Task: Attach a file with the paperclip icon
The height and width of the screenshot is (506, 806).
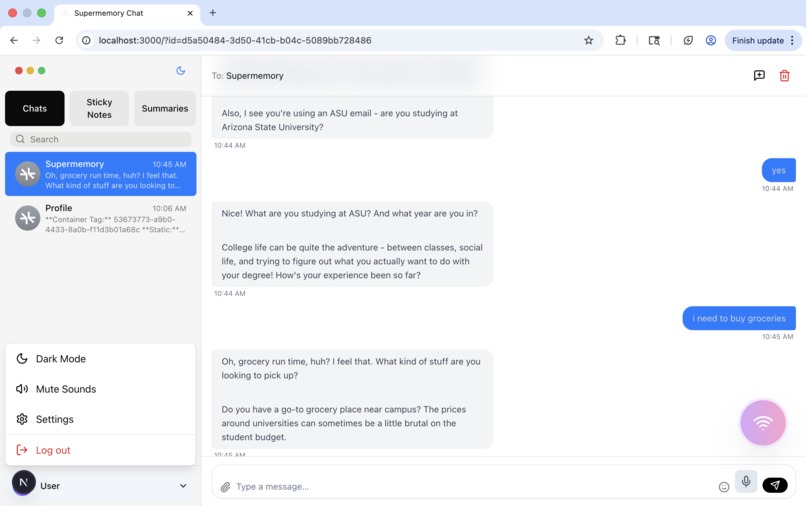Action: click(225, 486)
